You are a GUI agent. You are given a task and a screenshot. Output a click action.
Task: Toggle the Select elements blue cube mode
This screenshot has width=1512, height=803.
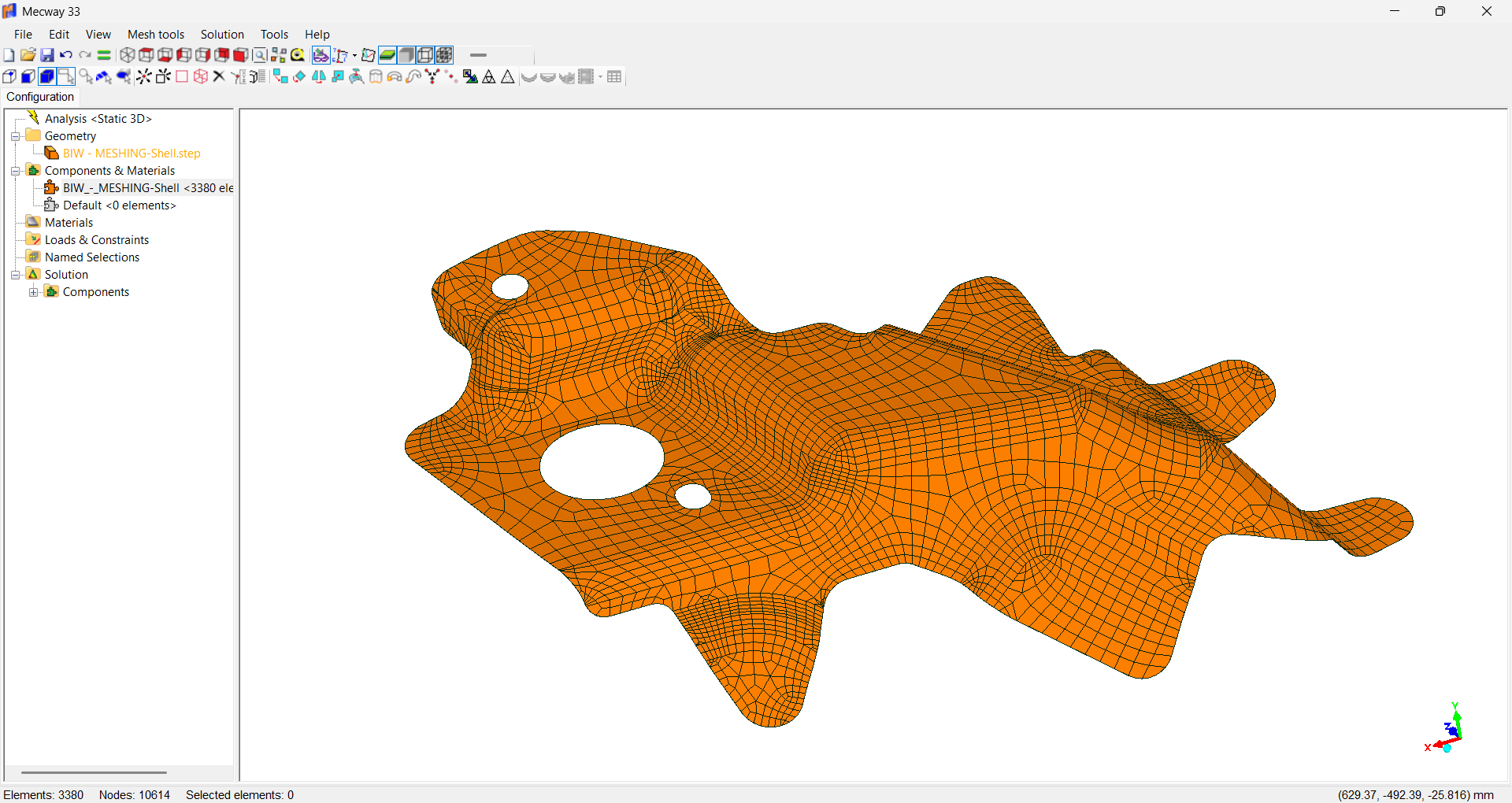[46, 76]
